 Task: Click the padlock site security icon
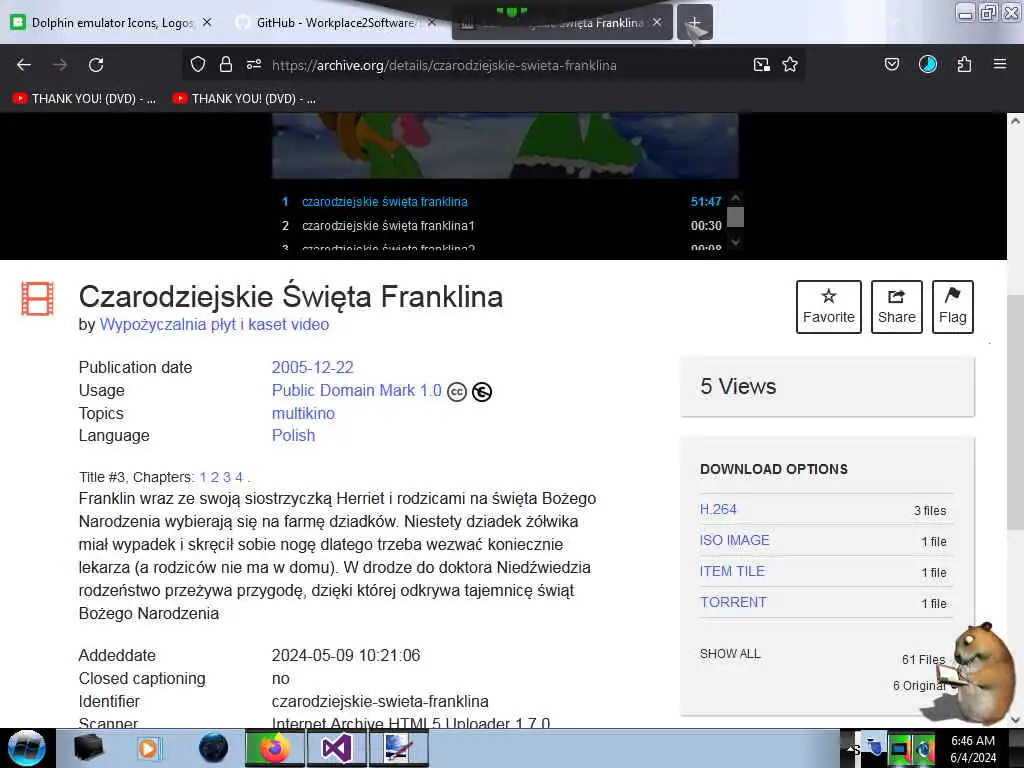(x=226, y=65)
